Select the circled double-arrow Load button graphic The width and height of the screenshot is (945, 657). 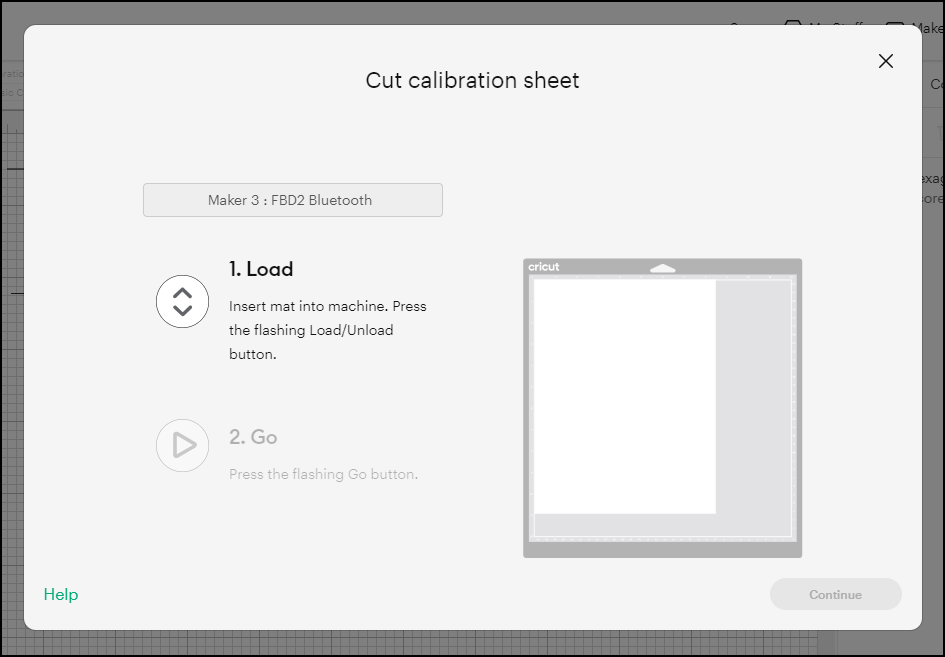182,301
